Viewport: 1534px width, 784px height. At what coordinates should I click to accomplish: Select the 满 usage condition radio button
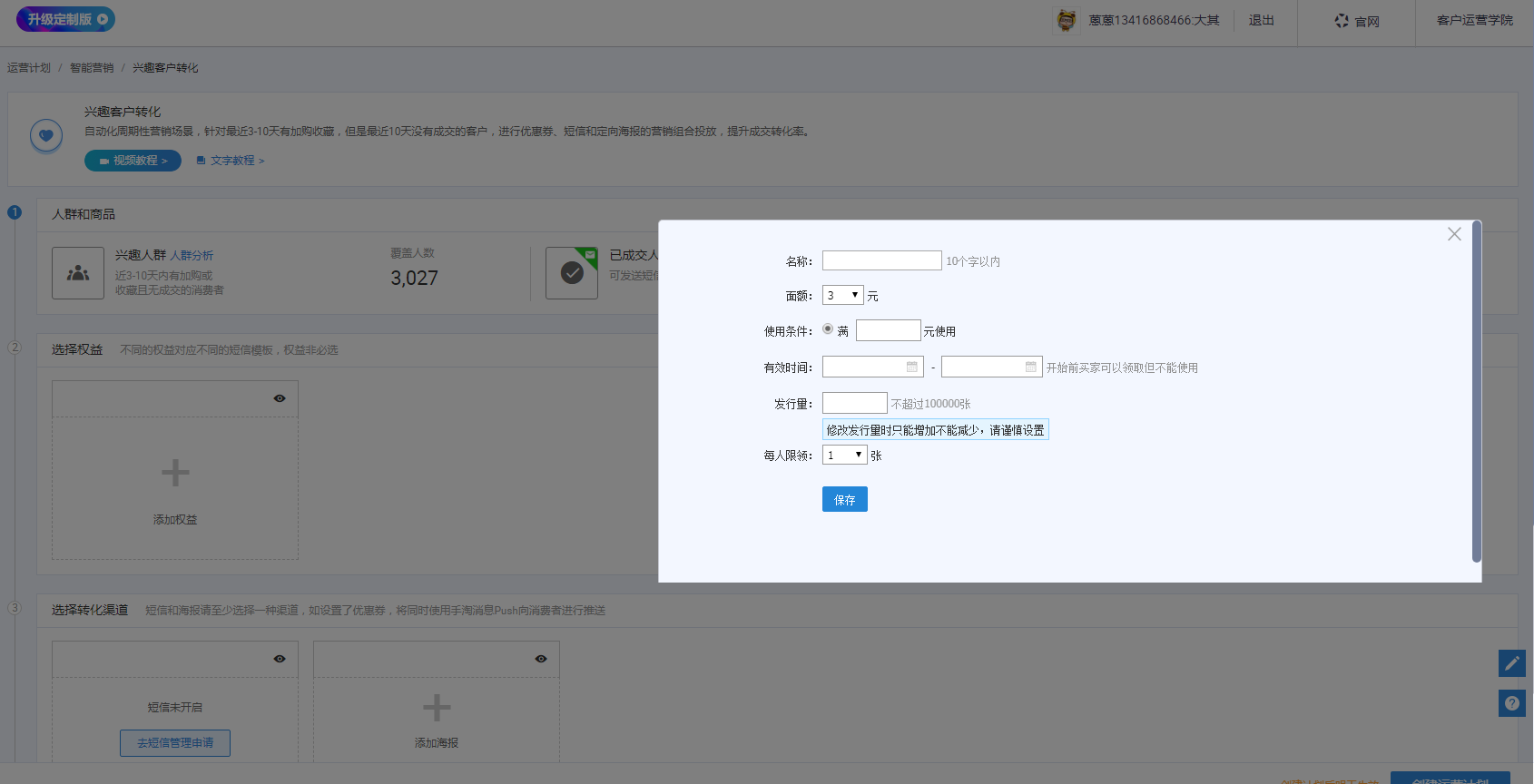tap(828, 329)
